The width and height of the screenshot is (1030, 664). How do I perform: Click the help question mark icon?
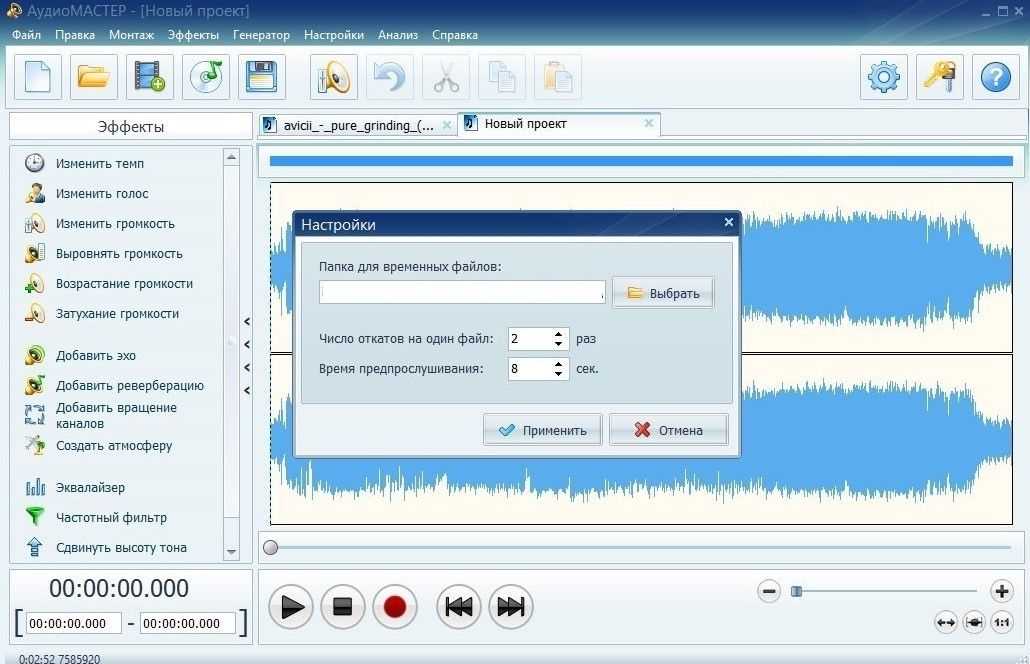click(995, 77)
